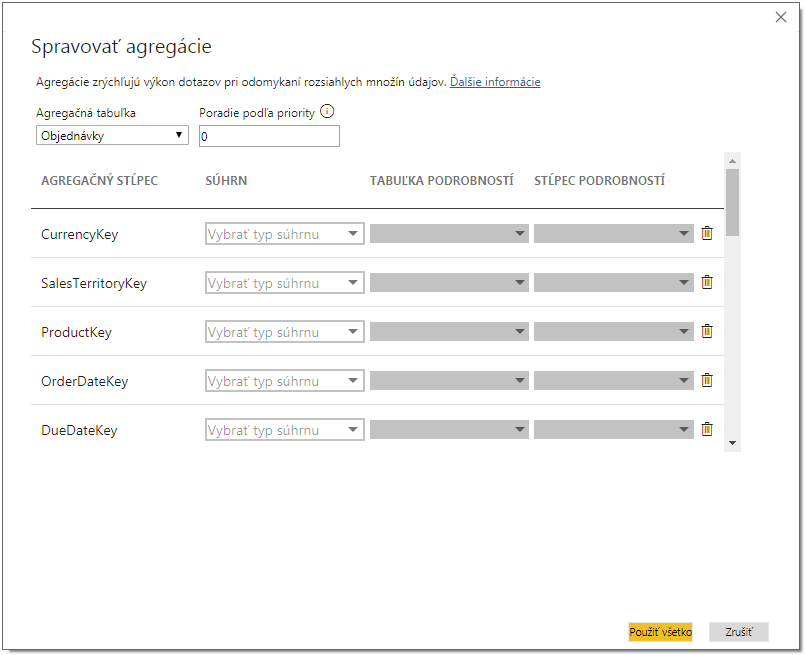Click the STĹPEC PODROBNOSTÍ column header
The width and height of the screenshot is (805, 655).
[x=600, y=181]
